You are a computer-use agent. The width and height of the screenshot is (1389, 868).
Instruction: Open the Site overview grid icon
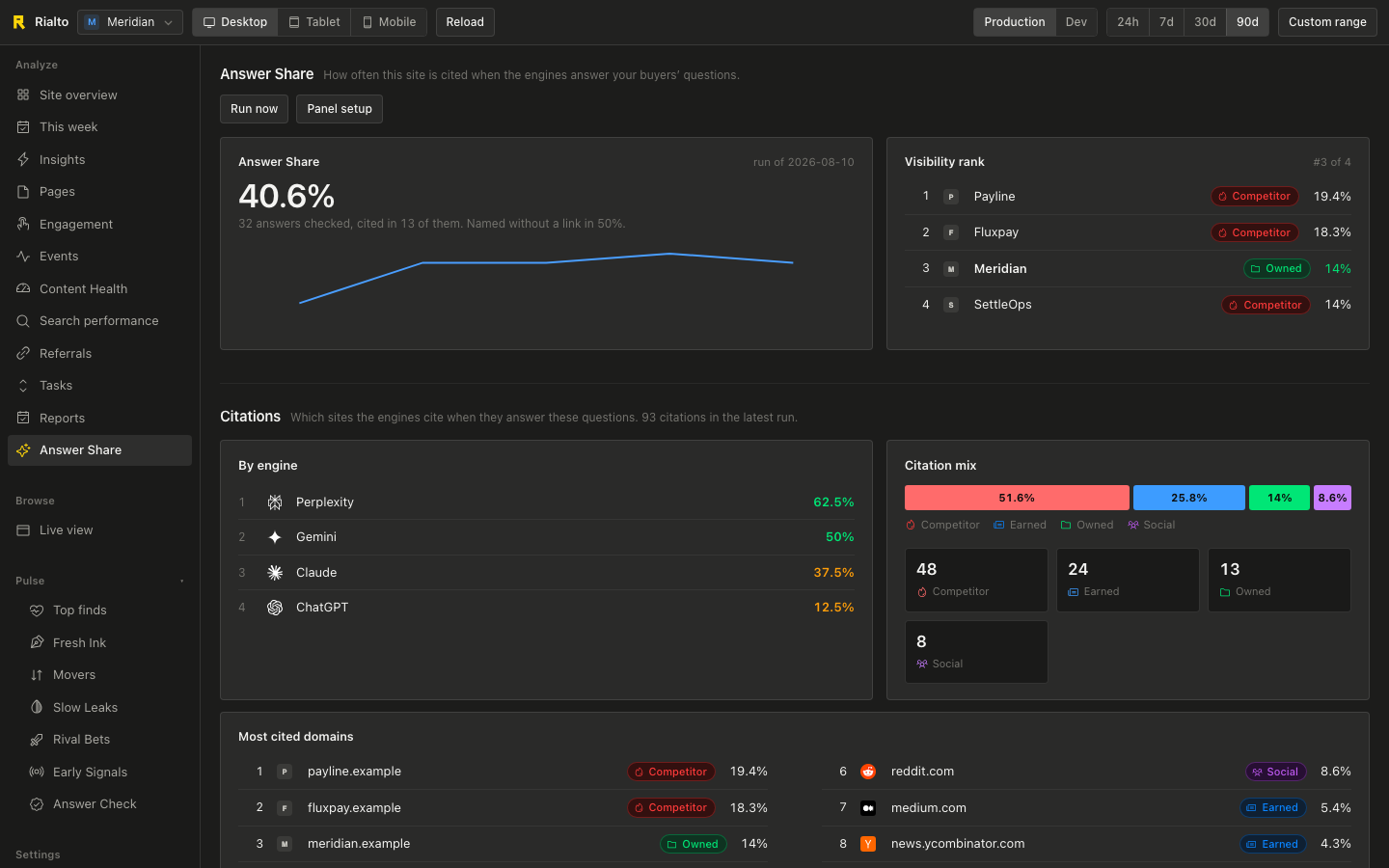[23, 95]
